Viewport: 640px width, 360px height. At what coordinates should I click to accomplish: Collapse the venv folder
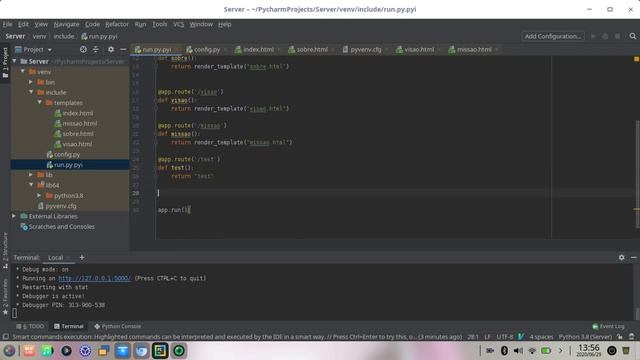click(x=23, y=71)
